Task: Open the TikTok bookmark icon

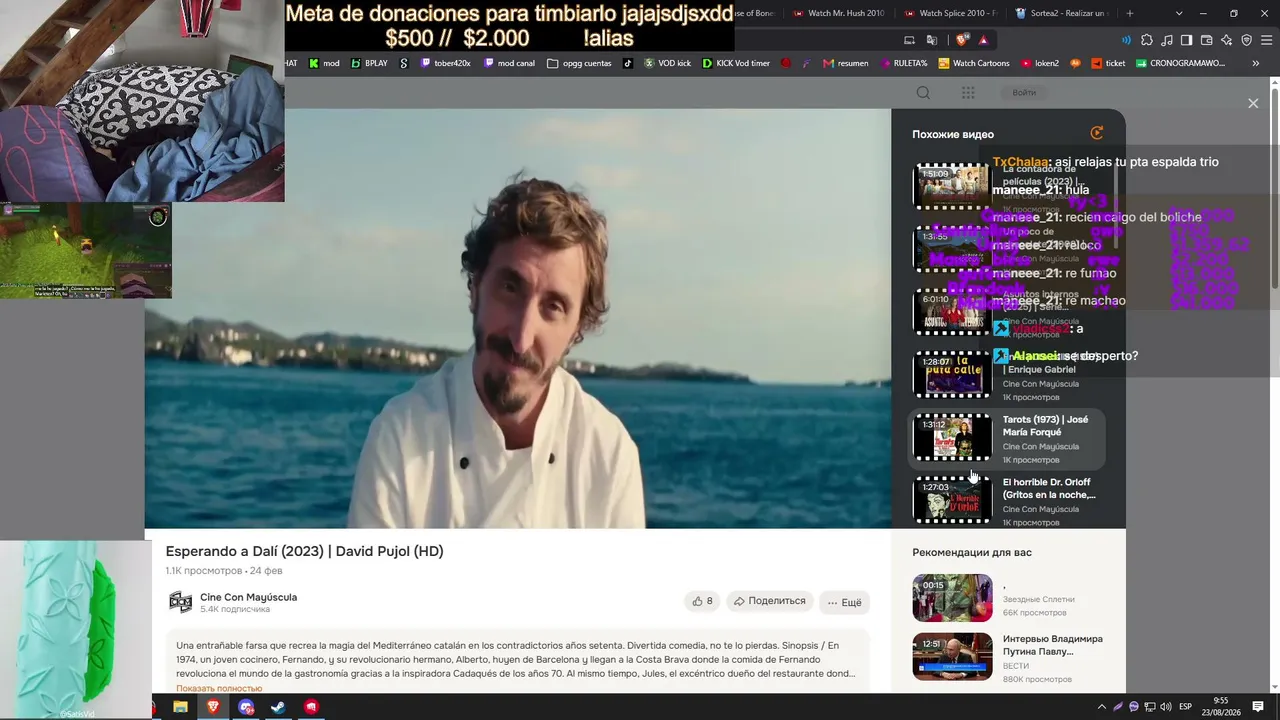Action: [628, 63]
